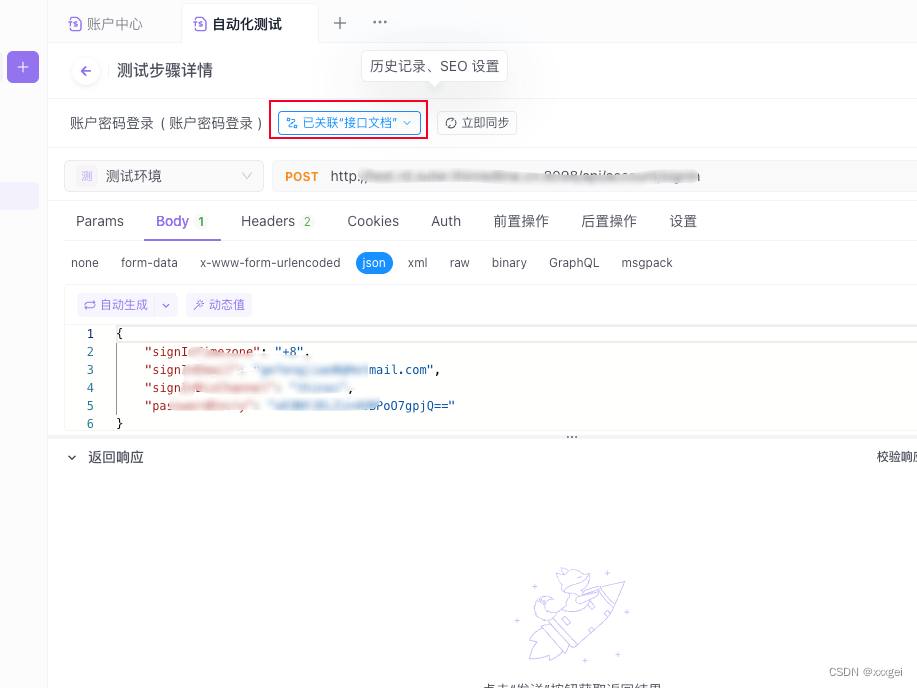Click JSON editor line 2 timezone value

point(289,352)
